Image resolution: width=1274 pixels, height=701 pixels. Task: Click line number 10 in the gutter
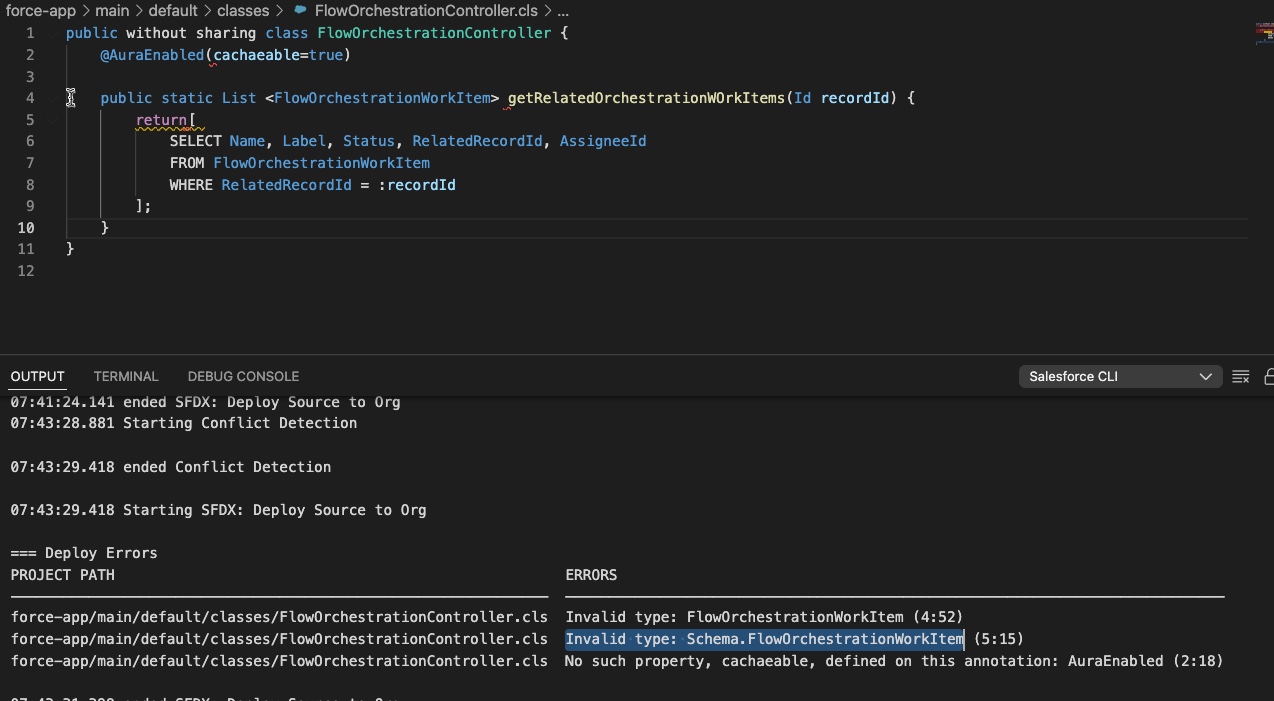tap(26, 228)
